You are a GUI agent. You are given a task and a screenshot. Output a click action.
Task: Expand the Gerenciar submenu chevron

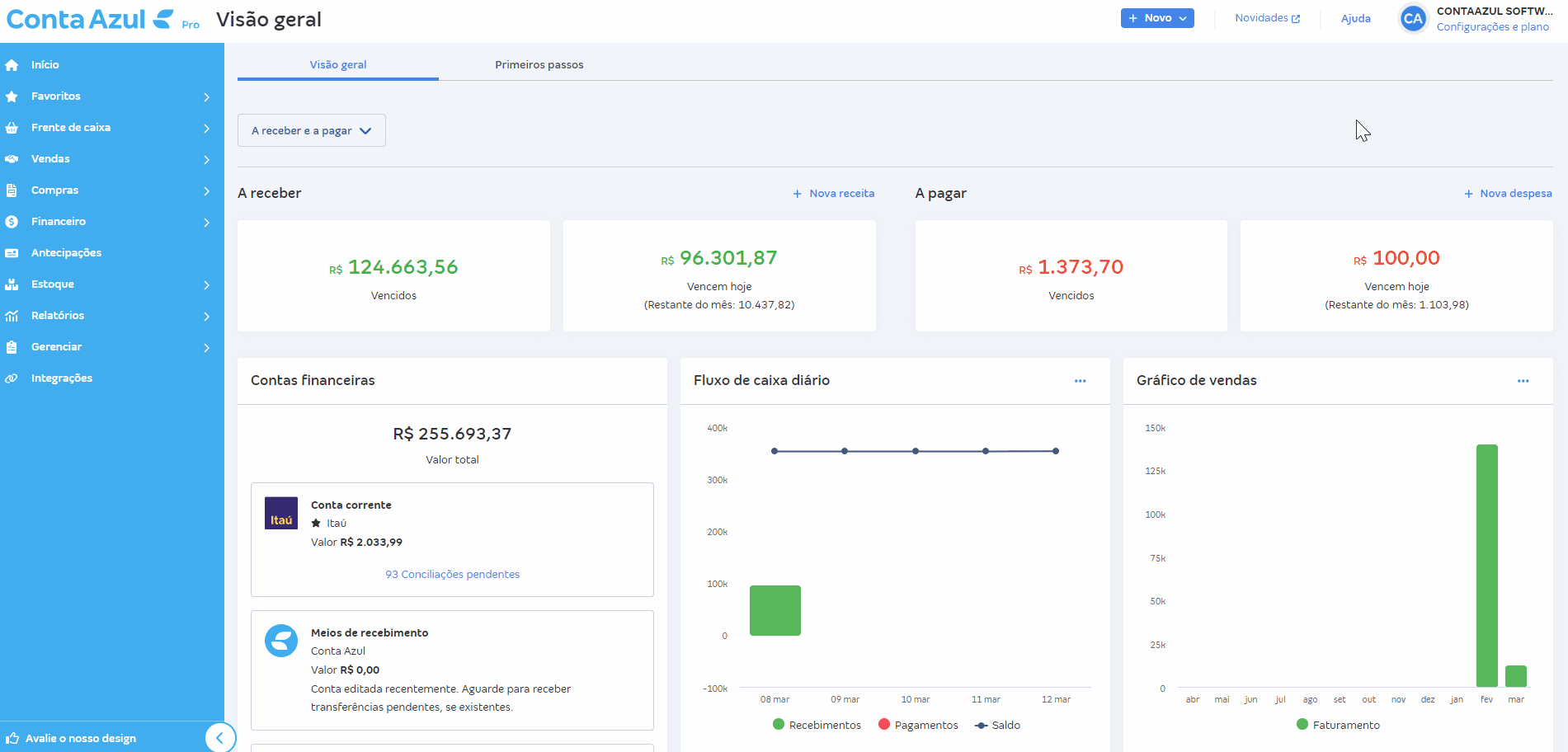pos(206,348)
